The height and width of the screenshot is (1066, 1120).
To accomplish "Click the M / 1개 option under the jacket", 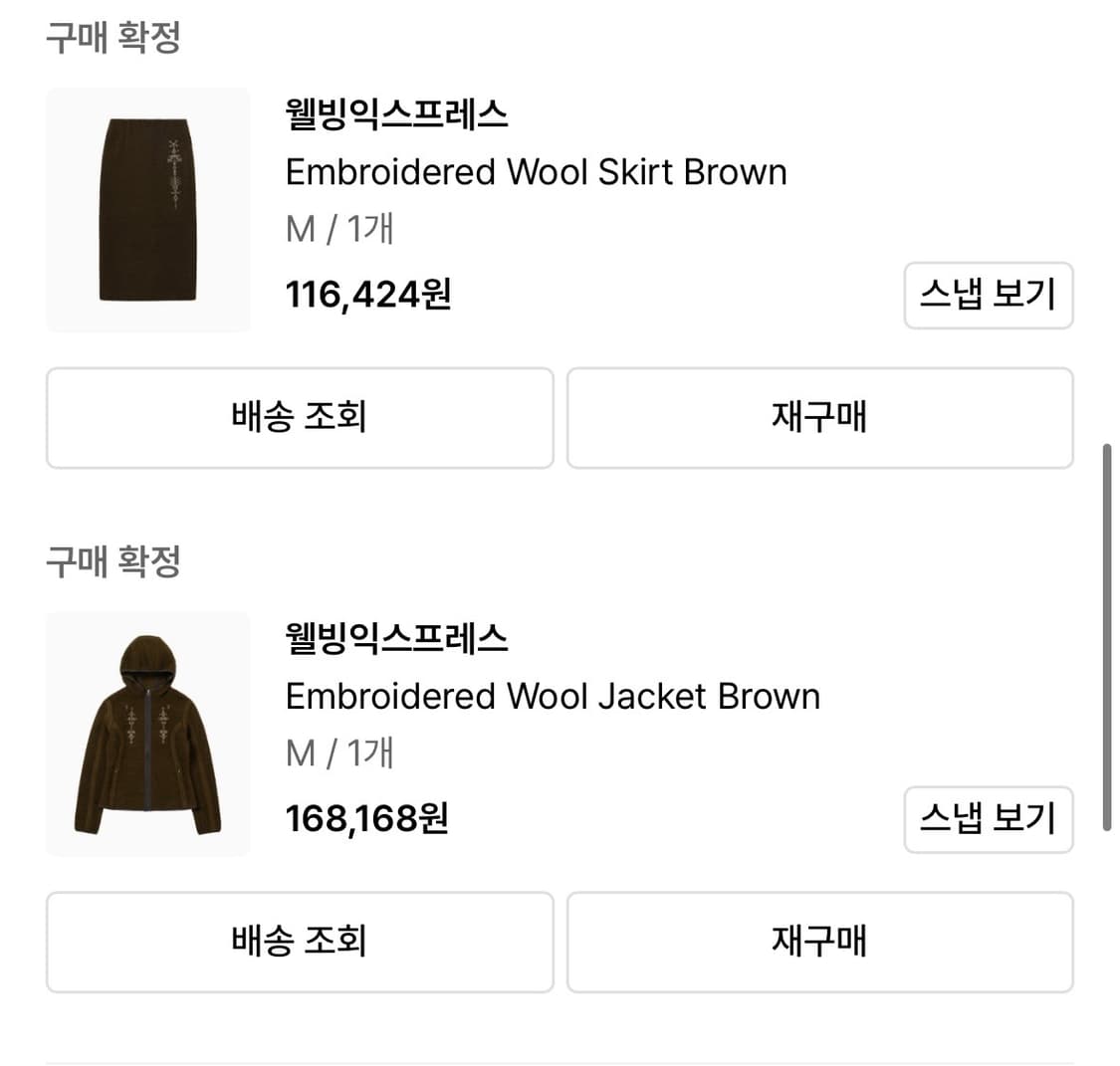I will click(x=339, y=753).
